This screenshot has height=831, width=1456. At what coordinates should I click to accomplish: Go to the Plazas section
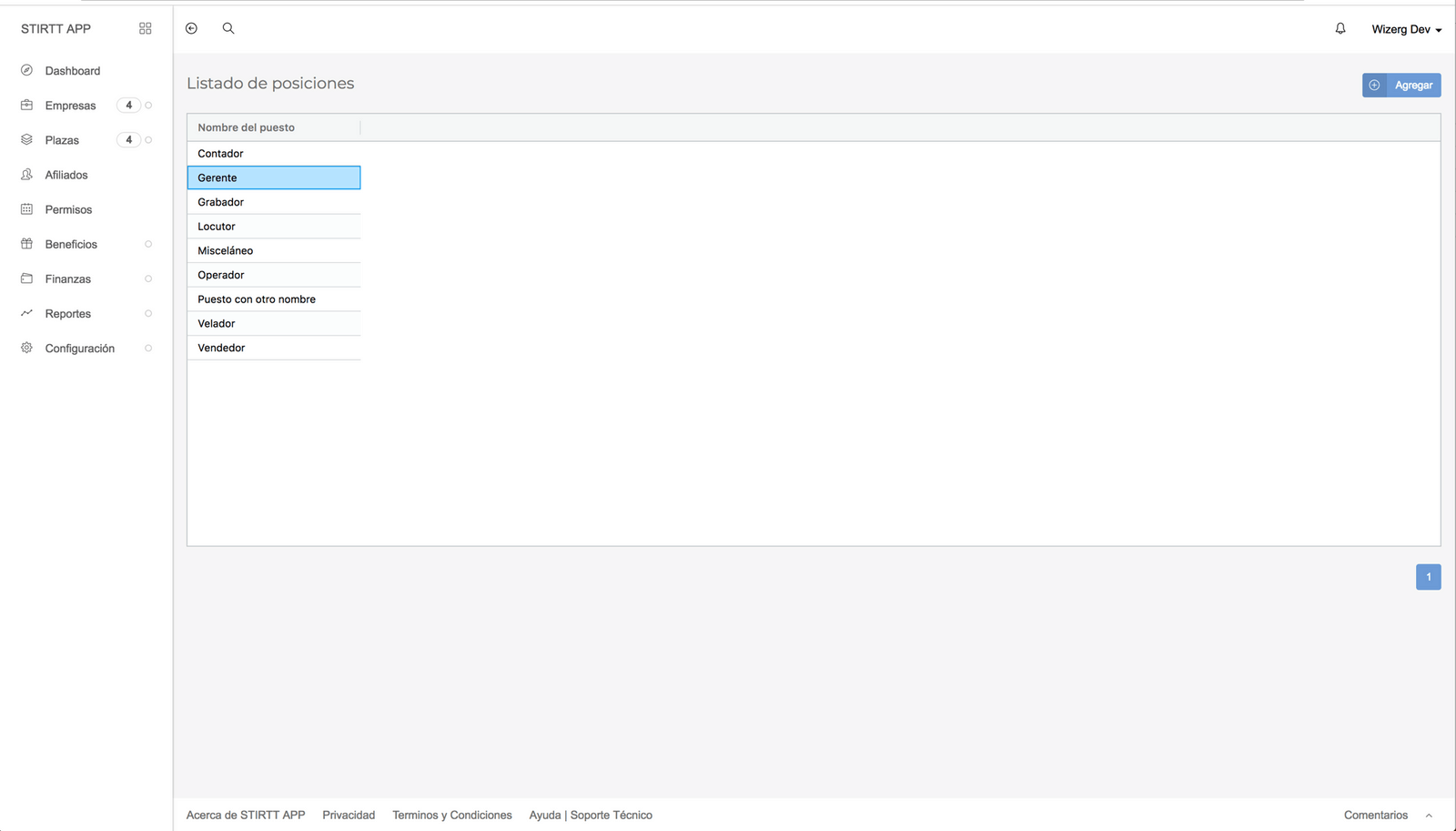click(x=62, y=140)
